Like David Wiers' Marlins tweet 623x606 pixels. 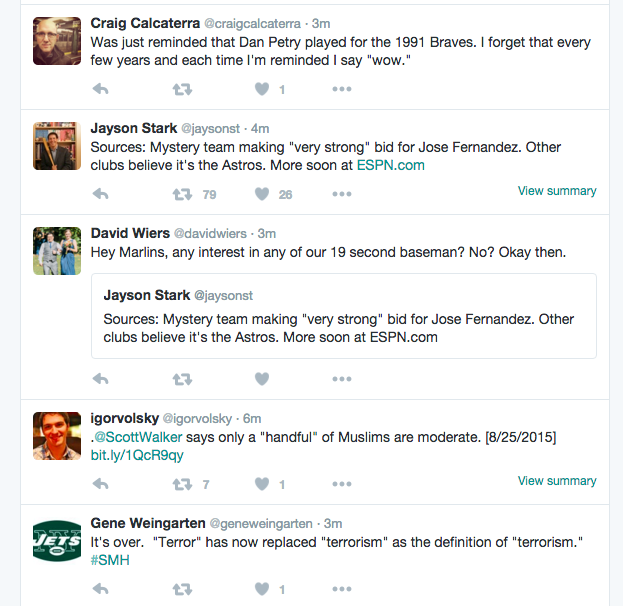(262, 379)
